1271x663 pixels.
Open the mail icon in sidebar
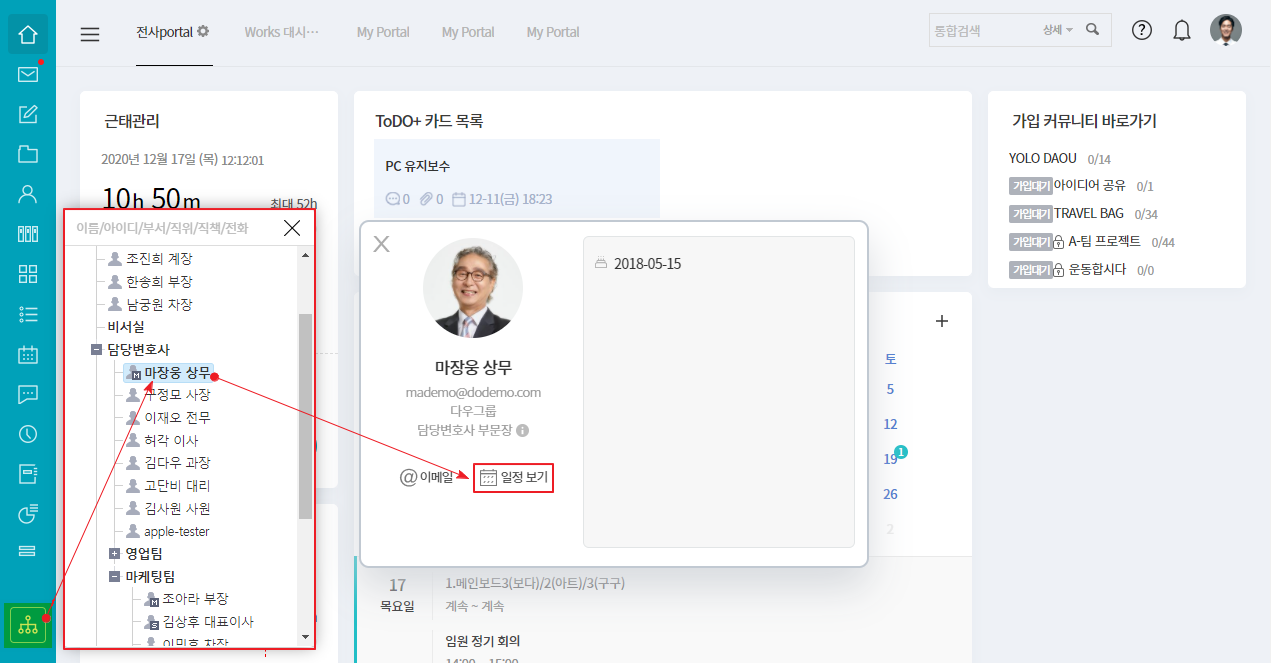28,74
